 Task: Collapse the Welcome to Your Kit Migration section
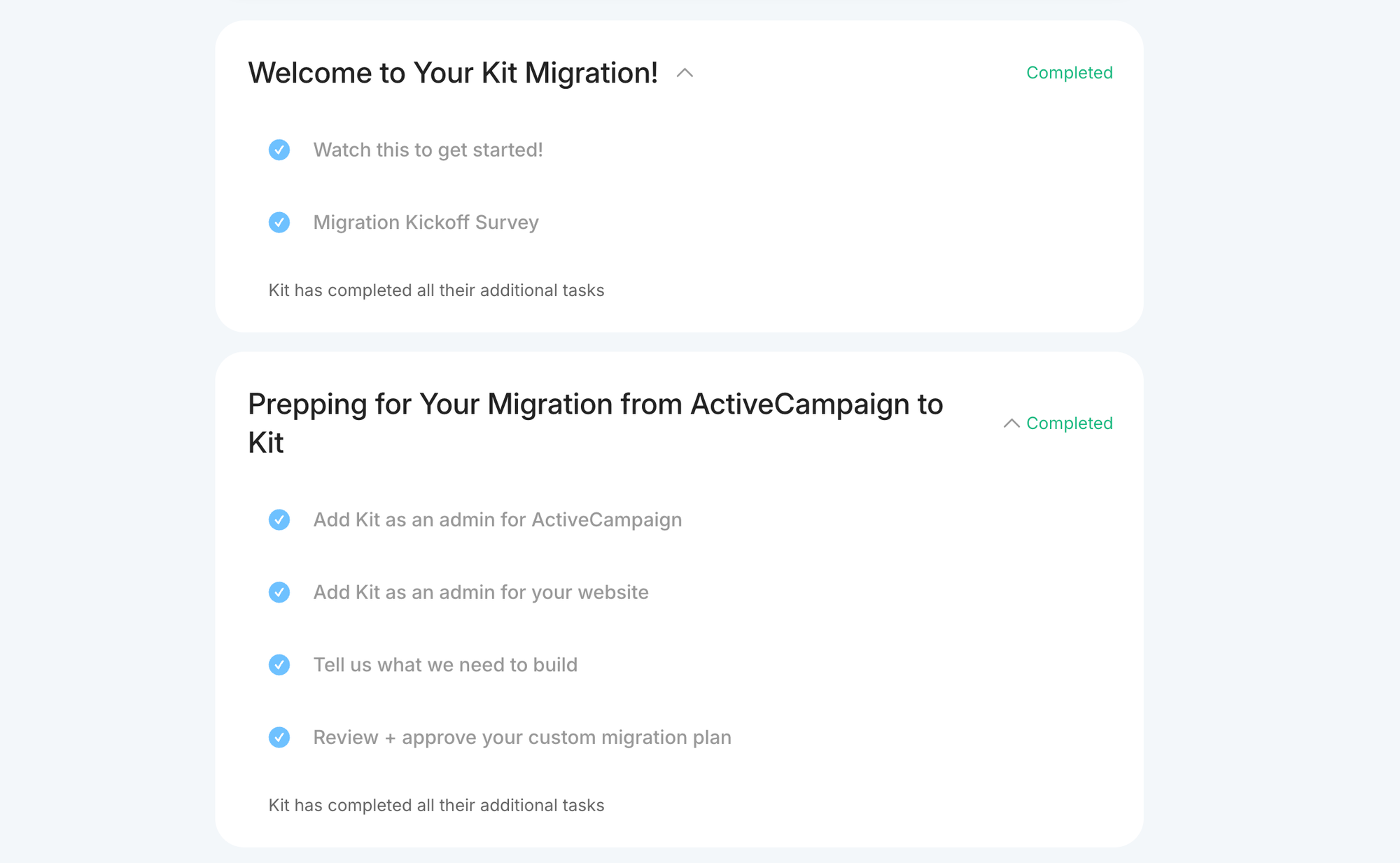[x=685, y=73]
